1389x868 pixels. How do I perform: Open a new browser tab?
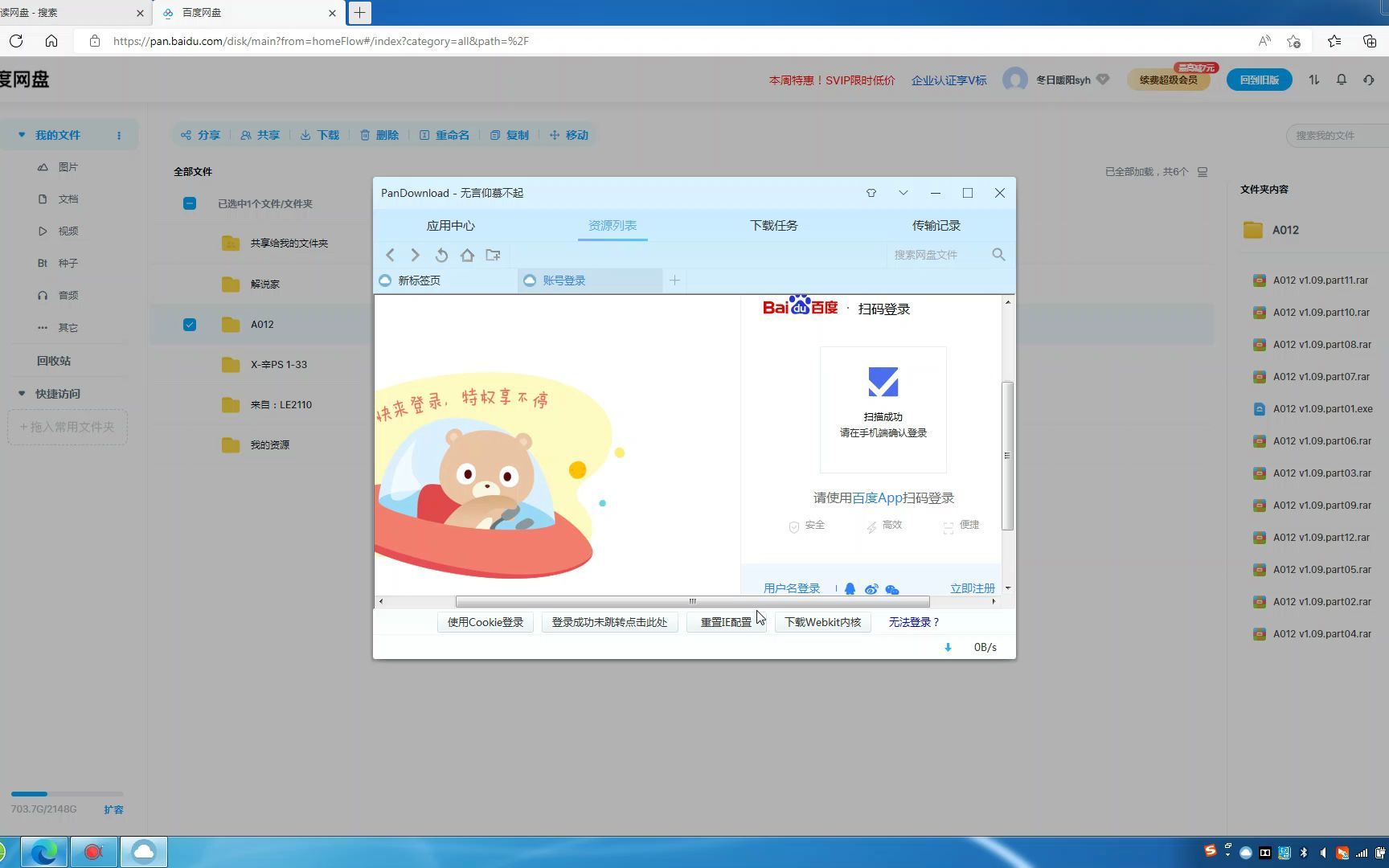click(359, 12)
